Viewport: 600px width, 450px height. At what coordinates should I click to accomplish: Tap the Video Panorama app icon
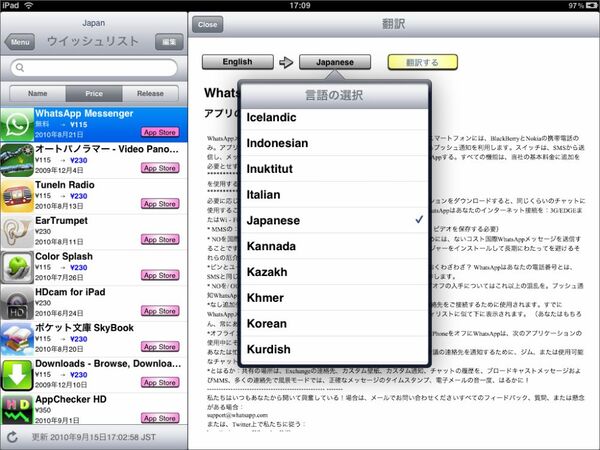pyautogui.click(x=17, y=160)
